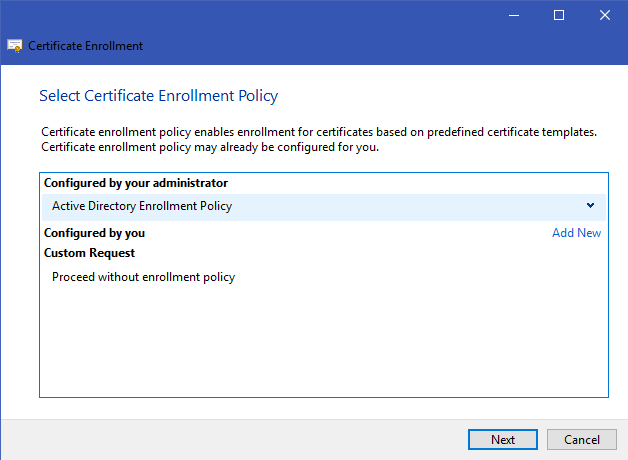
Task: Expand the Active Directory Enrollment Policy chevron
Action: click(590, 205)
